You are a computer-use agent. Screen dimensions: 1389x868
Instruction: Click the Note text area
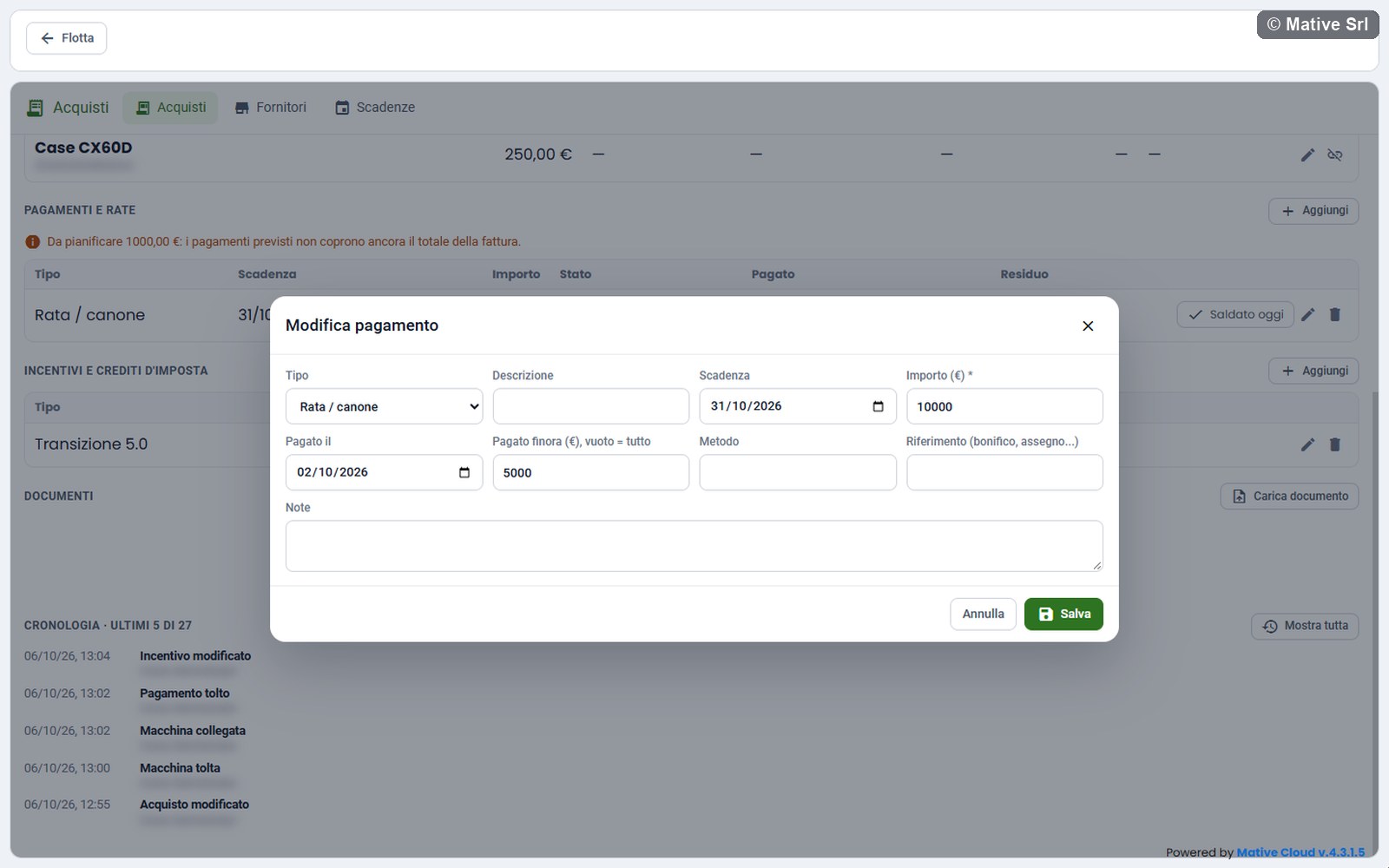[694, 546]
